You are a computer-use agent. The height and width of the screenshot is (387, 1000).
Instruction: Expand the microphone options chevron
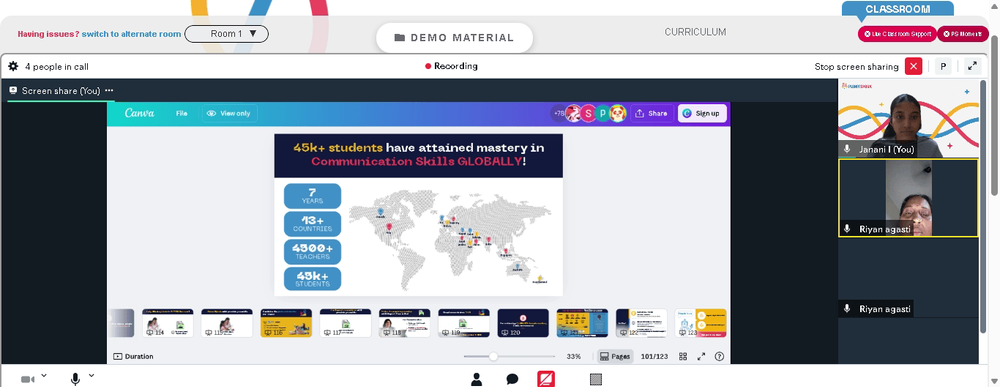91,376
